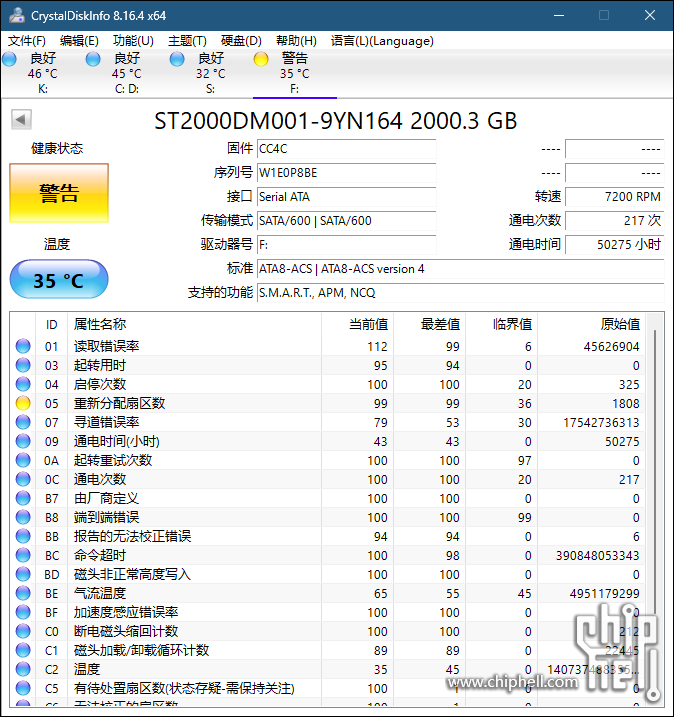Image resolution: width=674 pixels, height=717 pixels.
Task: Open the 帮助(H) menu
Action: pyautogui.click(x=296, y=41)
